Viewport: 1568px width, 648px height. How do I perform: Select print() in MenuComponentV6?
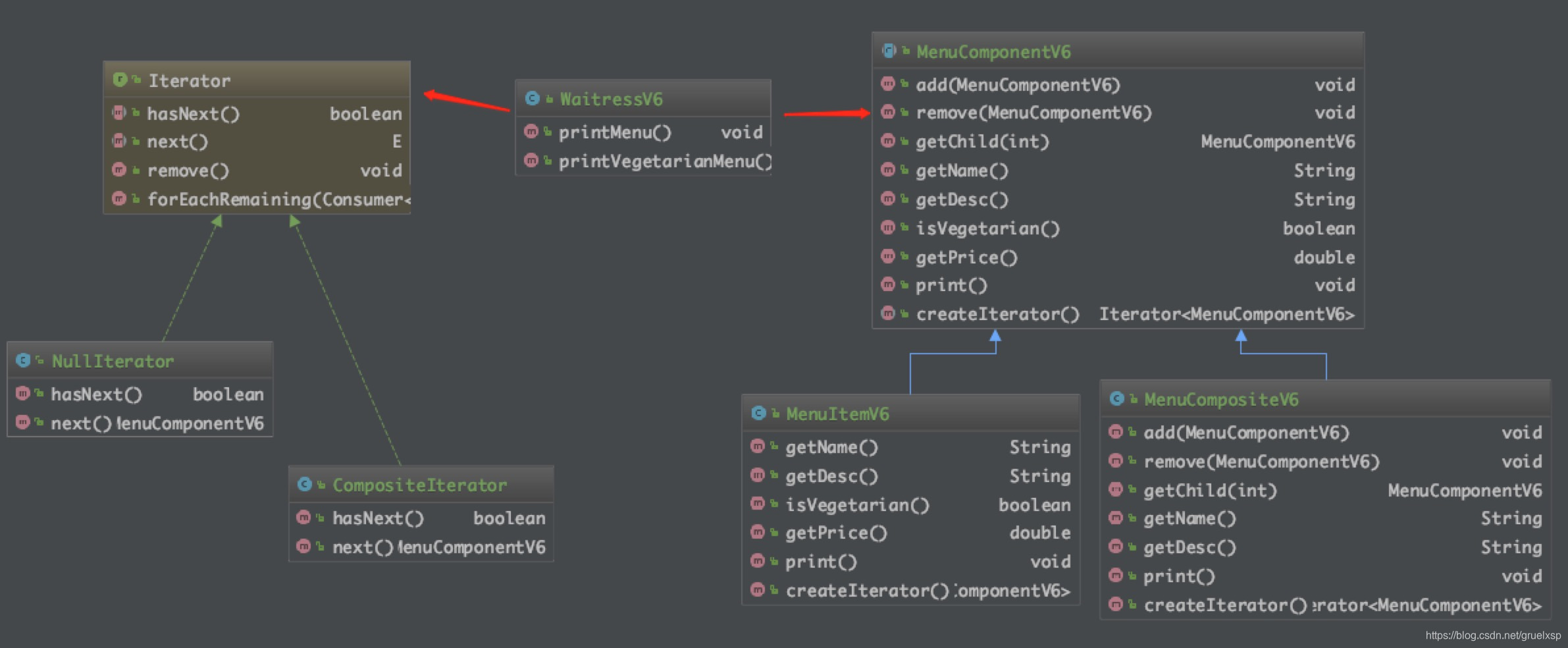tap(951, 285)
